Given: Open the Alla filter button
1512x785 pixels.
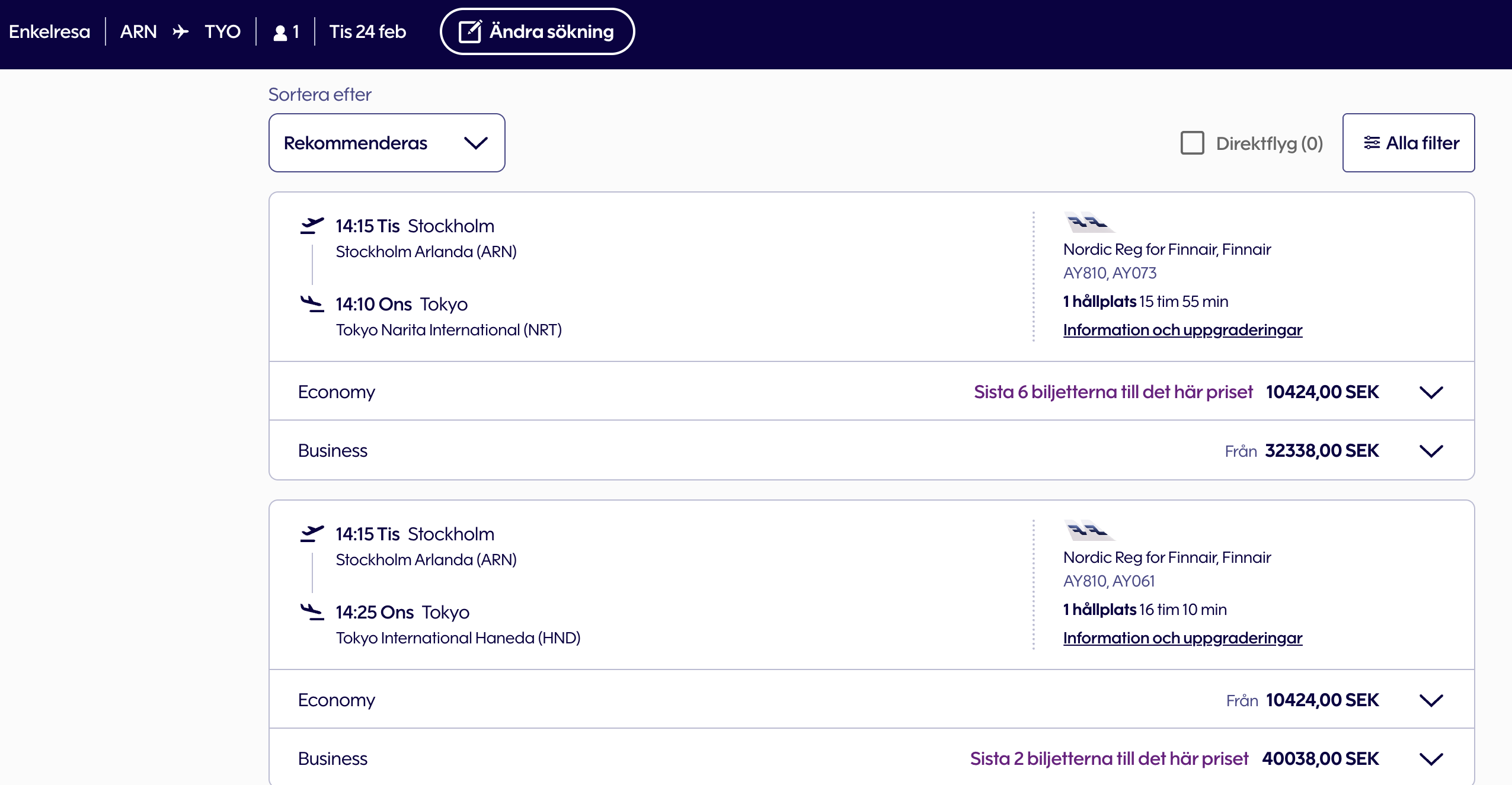Looking at the screenshot, I should (x=1408, y=143).
